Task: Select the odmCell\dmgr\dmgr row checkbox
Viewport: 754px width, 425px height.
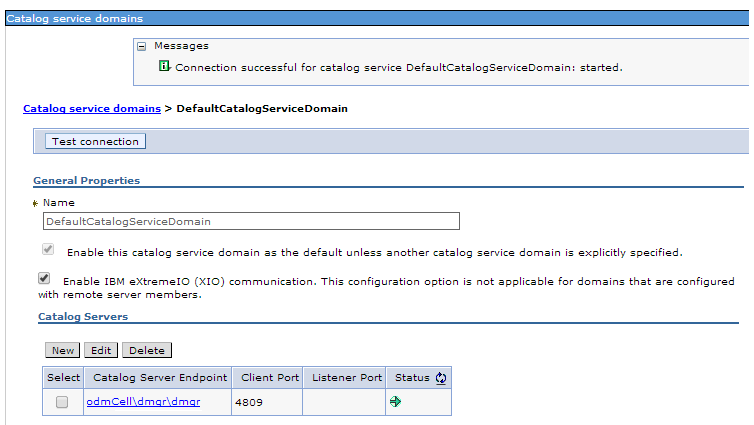Action: (62, 402)
